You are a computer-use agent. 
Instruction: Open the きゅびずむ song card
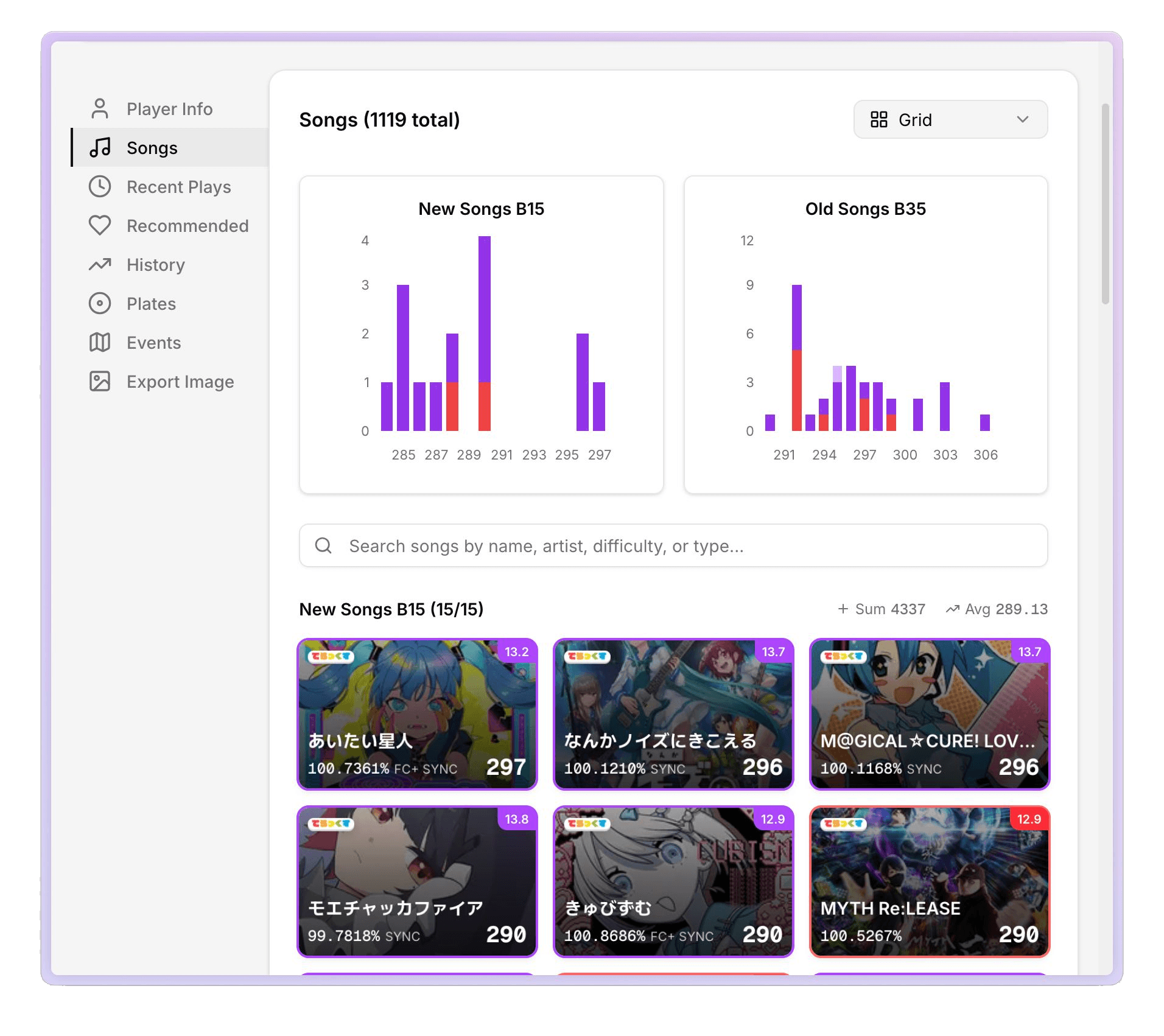click(673, 881)
